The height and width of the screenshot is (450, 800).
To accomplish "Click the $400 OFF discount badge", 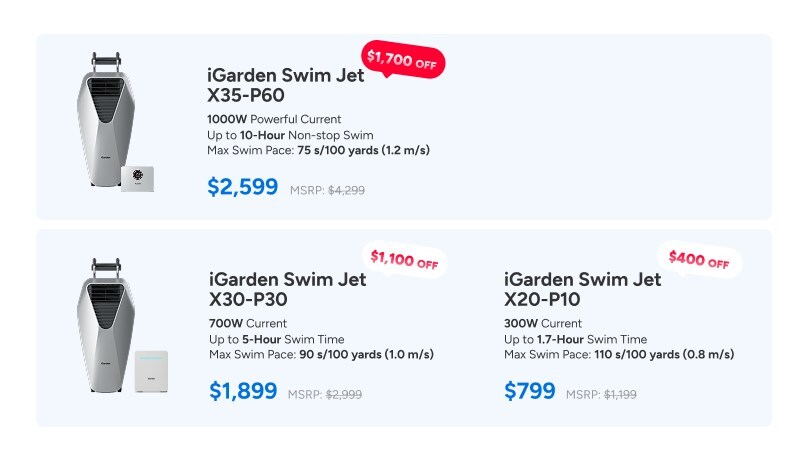I will coord(698,261).
